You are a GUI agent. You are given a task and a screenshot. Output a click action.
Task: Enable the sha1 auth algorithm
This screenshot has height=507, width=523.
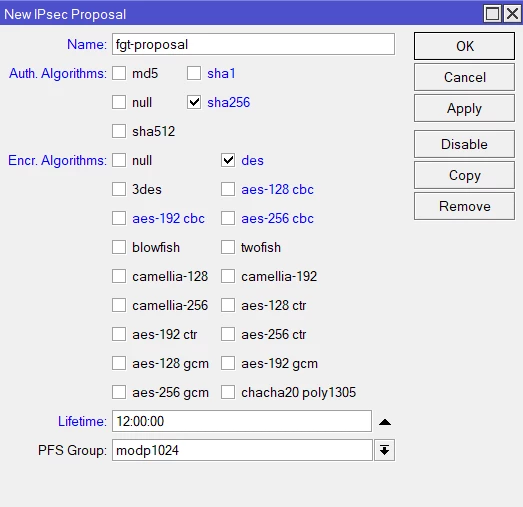(x=194, y=73)
